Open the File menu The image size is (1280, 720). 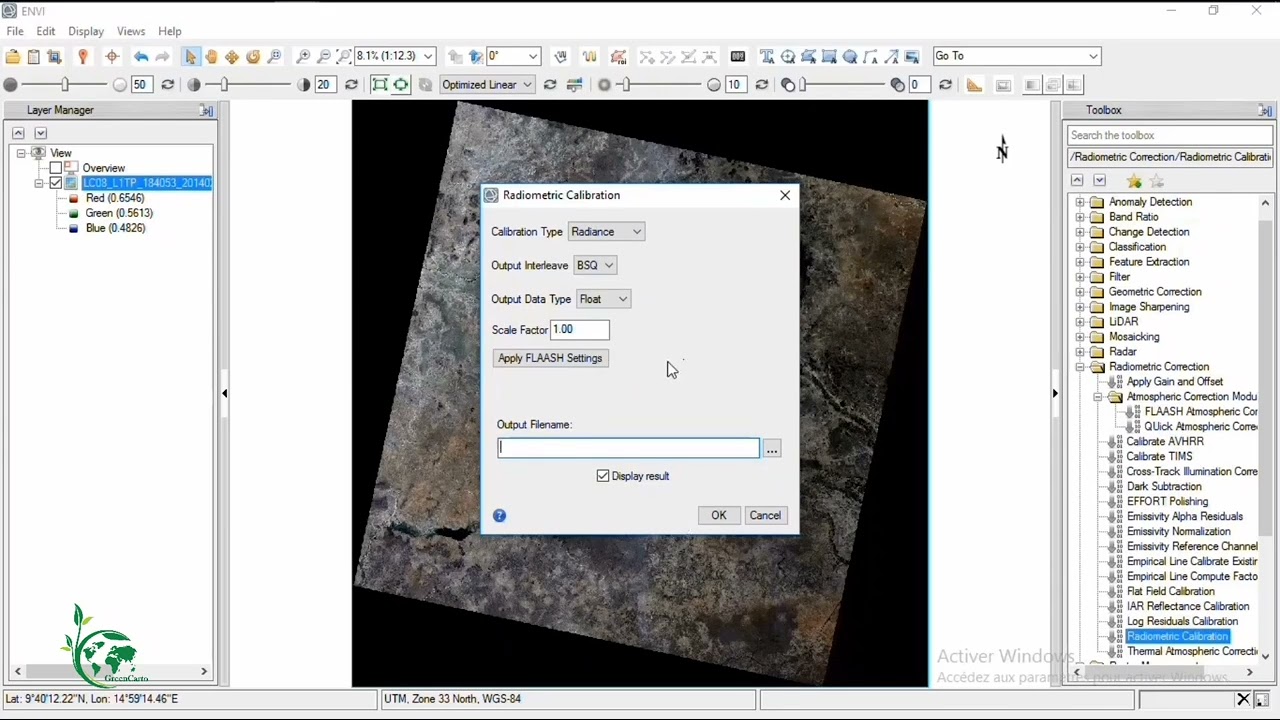click(15, 31)
